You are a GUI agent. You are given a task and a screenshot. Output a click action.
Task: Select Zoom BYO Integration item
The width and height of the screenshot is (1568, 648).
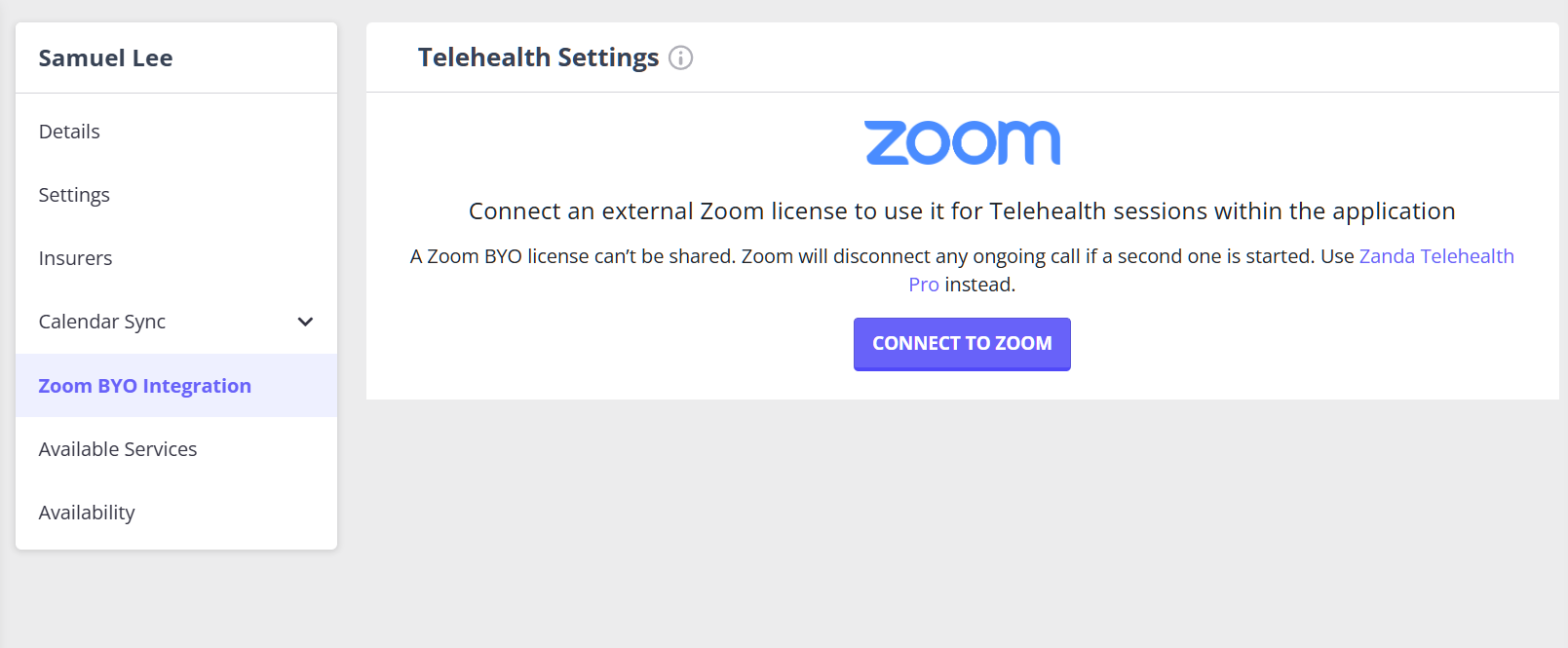(144, 386)
